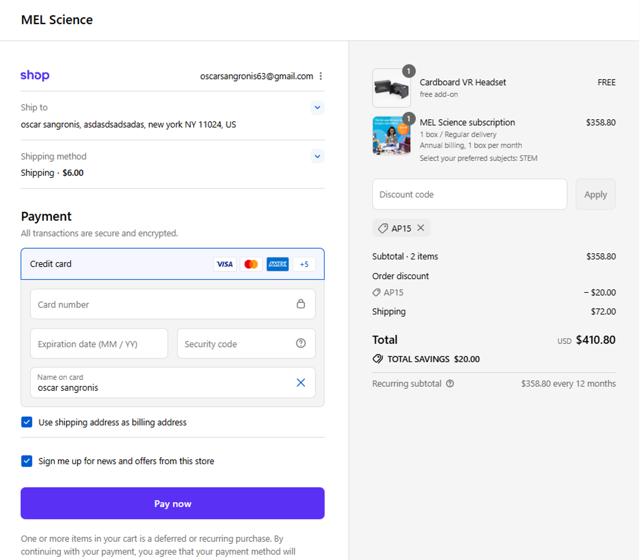Expand the Shipping method section

click(317, 156)
